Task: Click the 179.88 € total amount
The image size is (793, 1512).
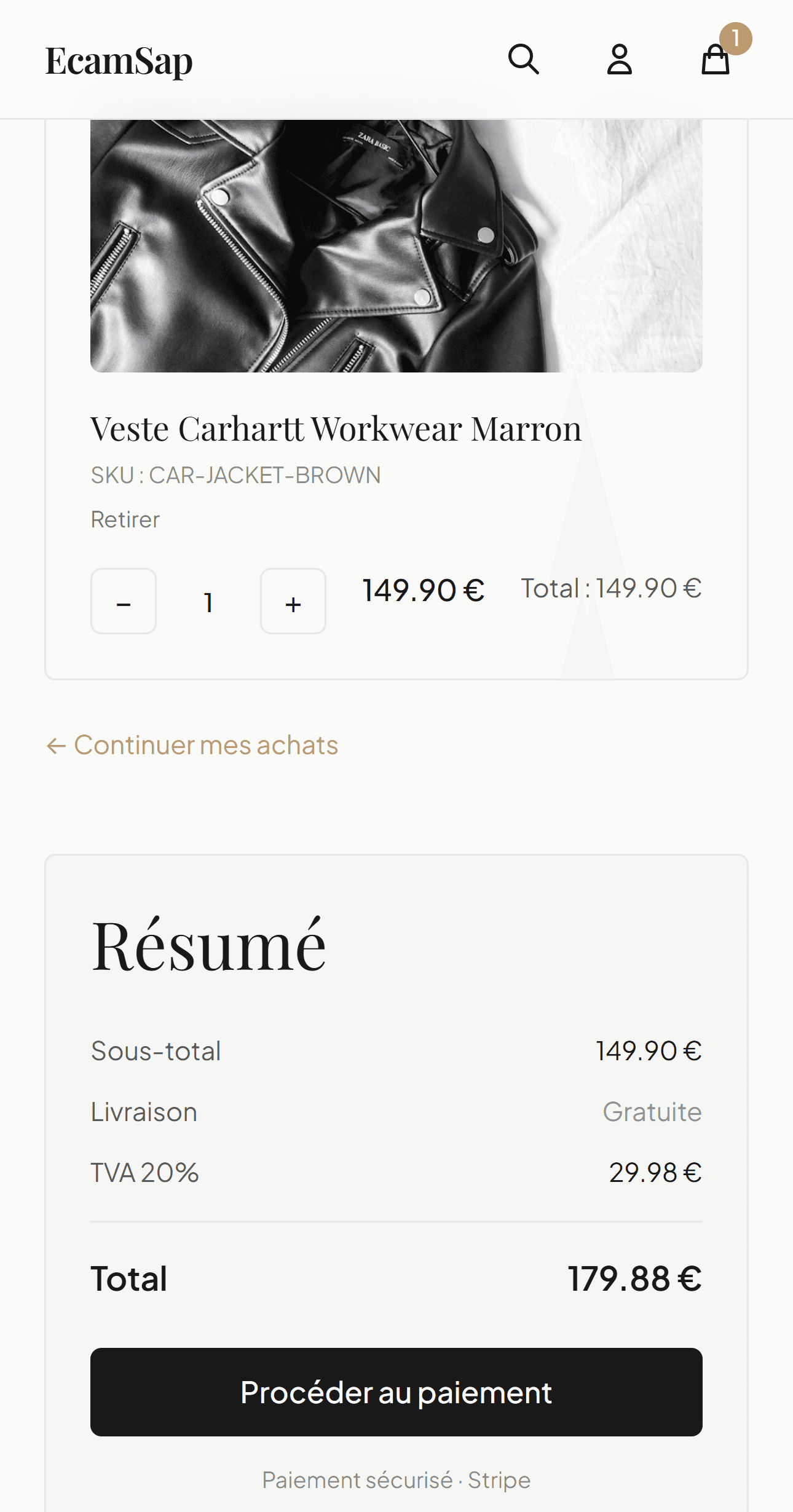Action: pos(634,1279)
